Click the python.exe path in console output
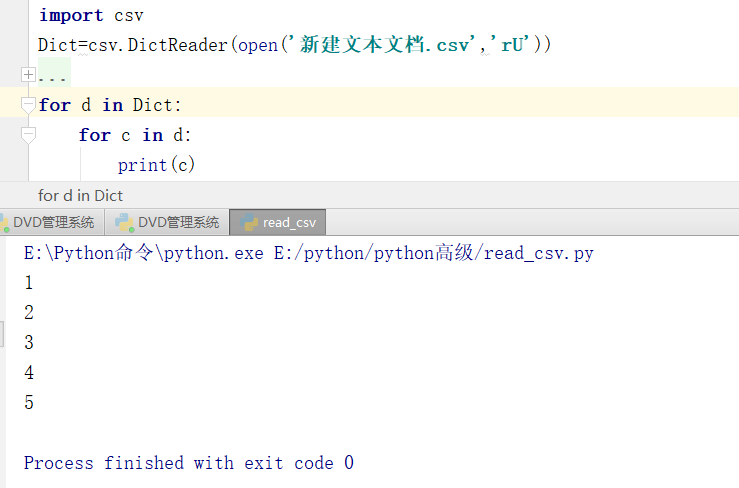 [144, 253]
